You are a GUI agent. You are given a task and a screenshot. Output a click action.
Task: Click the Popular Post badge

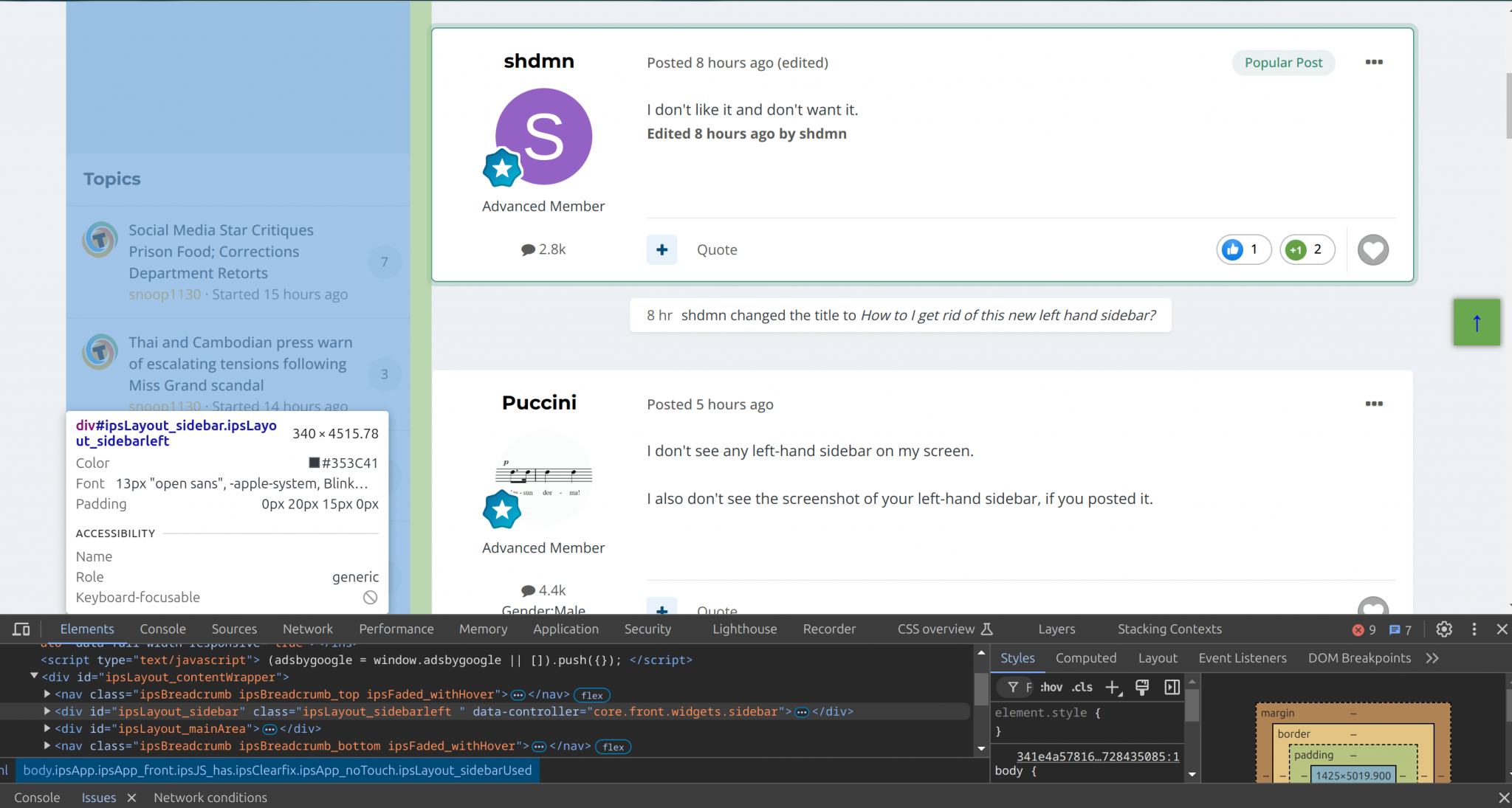pyautogui.click(x=1283, y=63)
